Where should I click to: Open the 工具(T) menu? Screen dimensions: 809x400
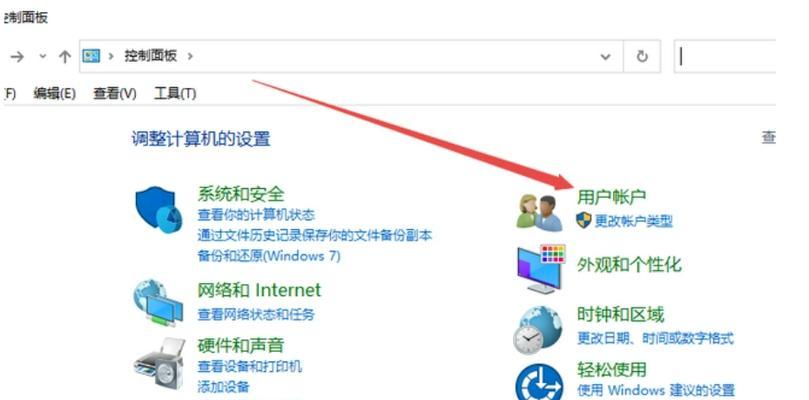click(175, 93)
